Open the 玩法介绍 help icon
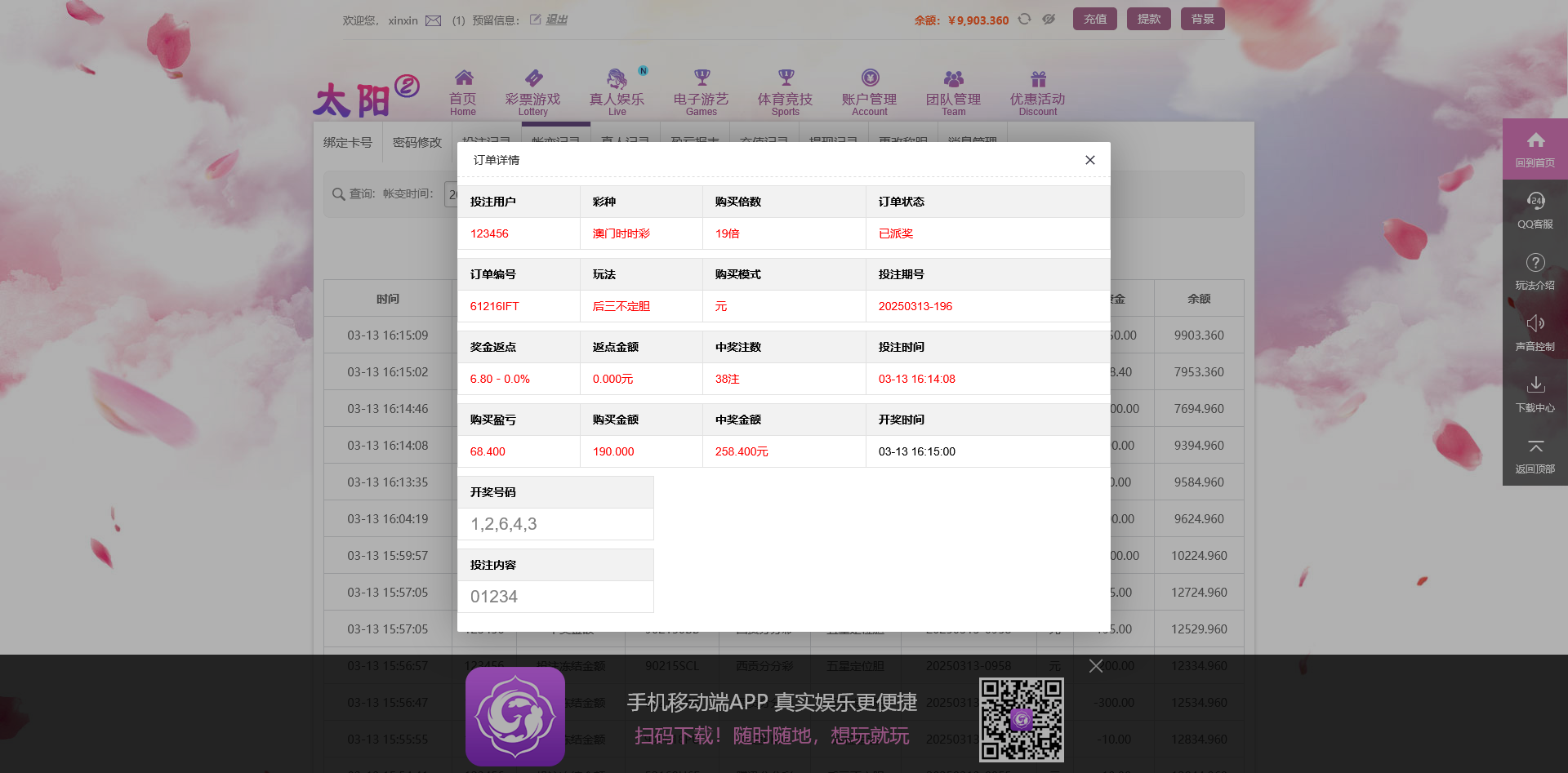This screenshot has width=1568, height=773. point(1535,271)
